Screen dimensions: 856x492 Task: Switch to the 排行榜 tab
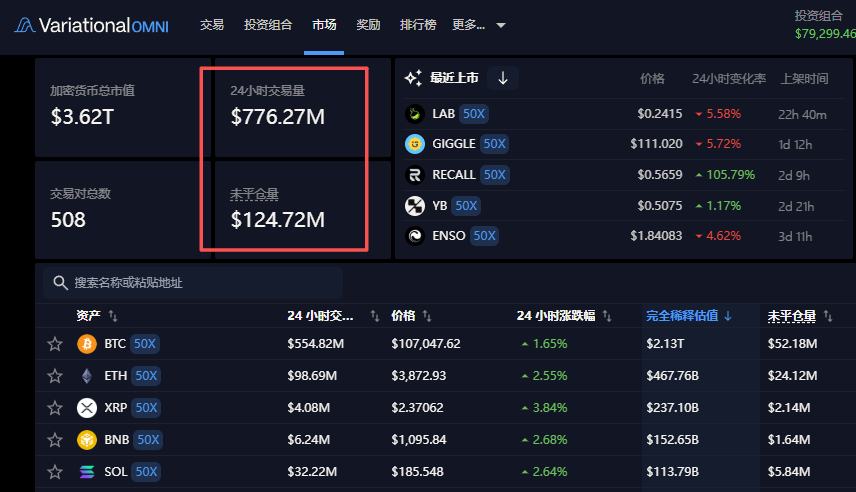click(x=418, y=25)
